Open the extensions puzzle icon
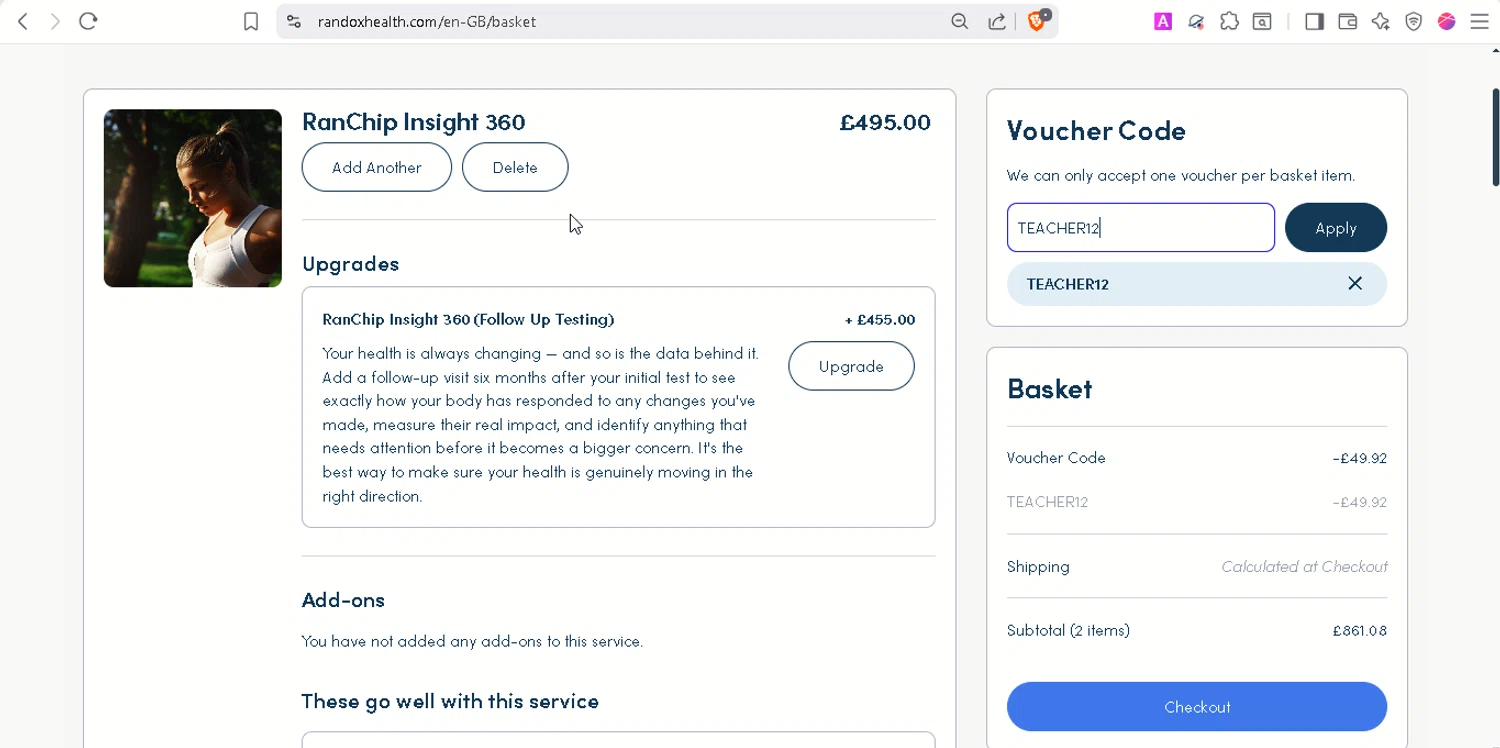The image size is (1500, 748). [1229, 21]
